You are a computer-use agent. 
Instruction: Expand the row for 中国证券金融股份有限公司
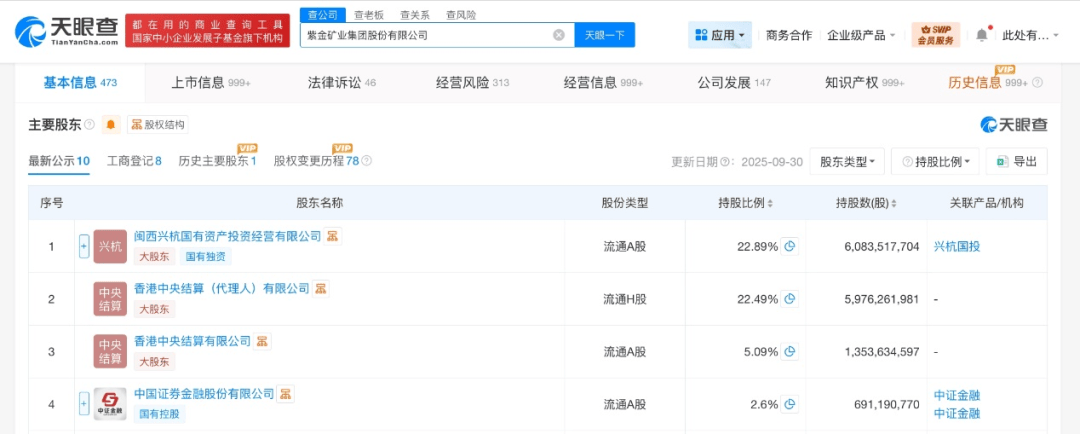click(84, 404)
